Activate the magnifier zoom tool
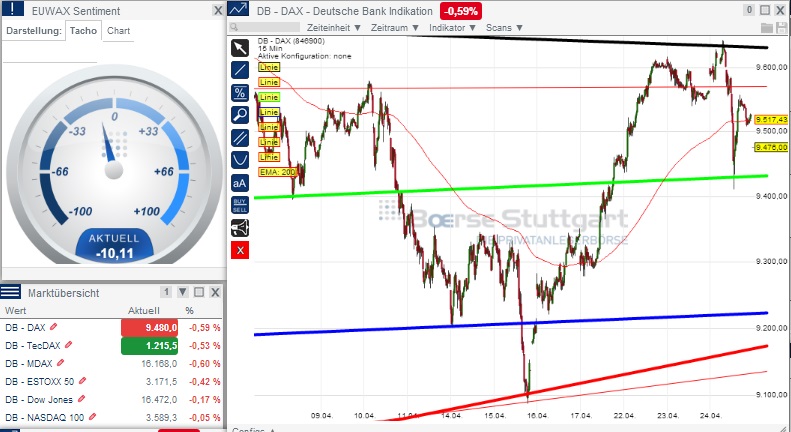This screenshot has height=432, width=791. [x=240, y=115]
